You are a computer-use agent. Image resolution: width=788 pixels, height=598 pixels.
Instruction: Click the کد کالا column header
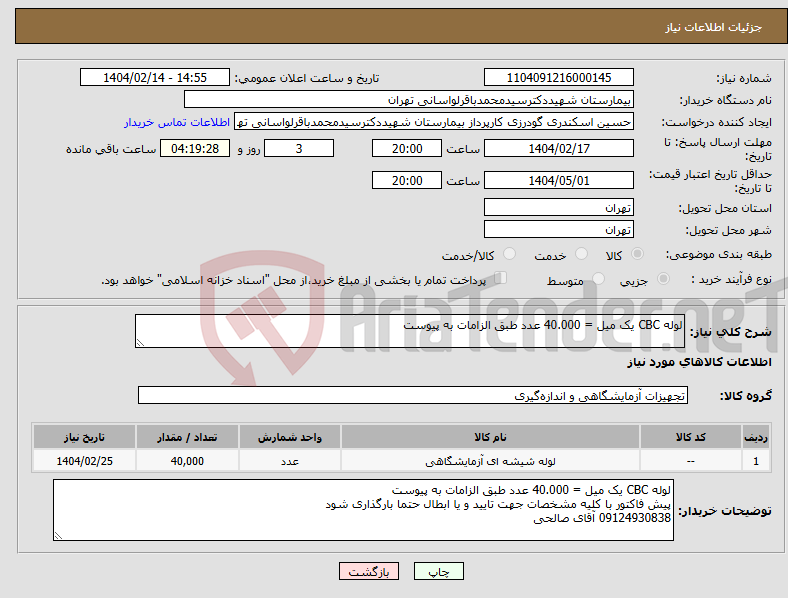[691, 437]
